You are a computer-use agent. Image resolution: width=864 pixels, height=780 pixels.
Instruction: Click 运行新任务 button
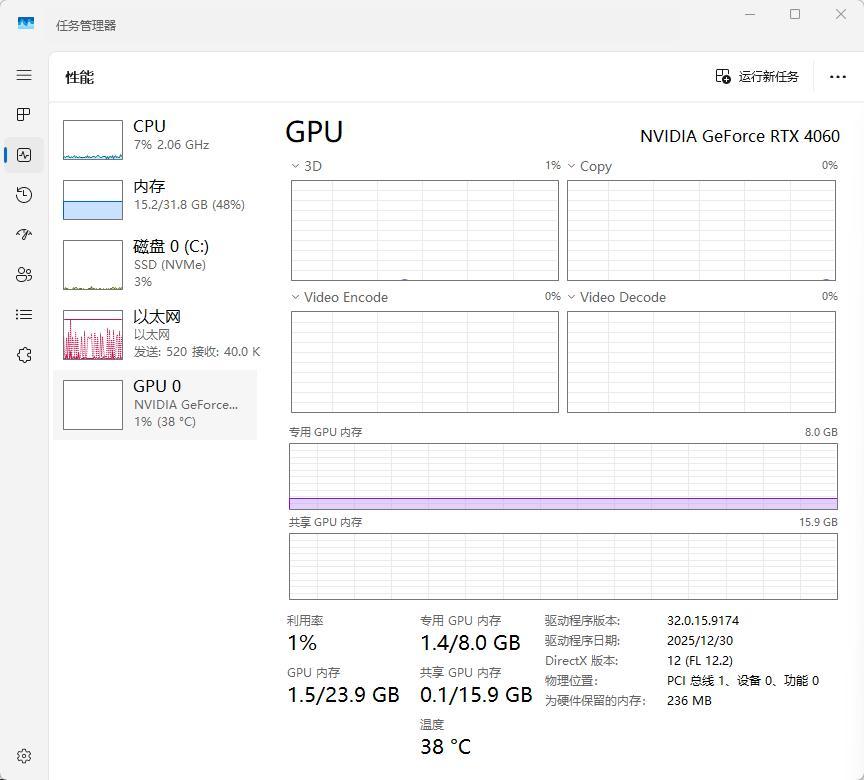[757, 77]
